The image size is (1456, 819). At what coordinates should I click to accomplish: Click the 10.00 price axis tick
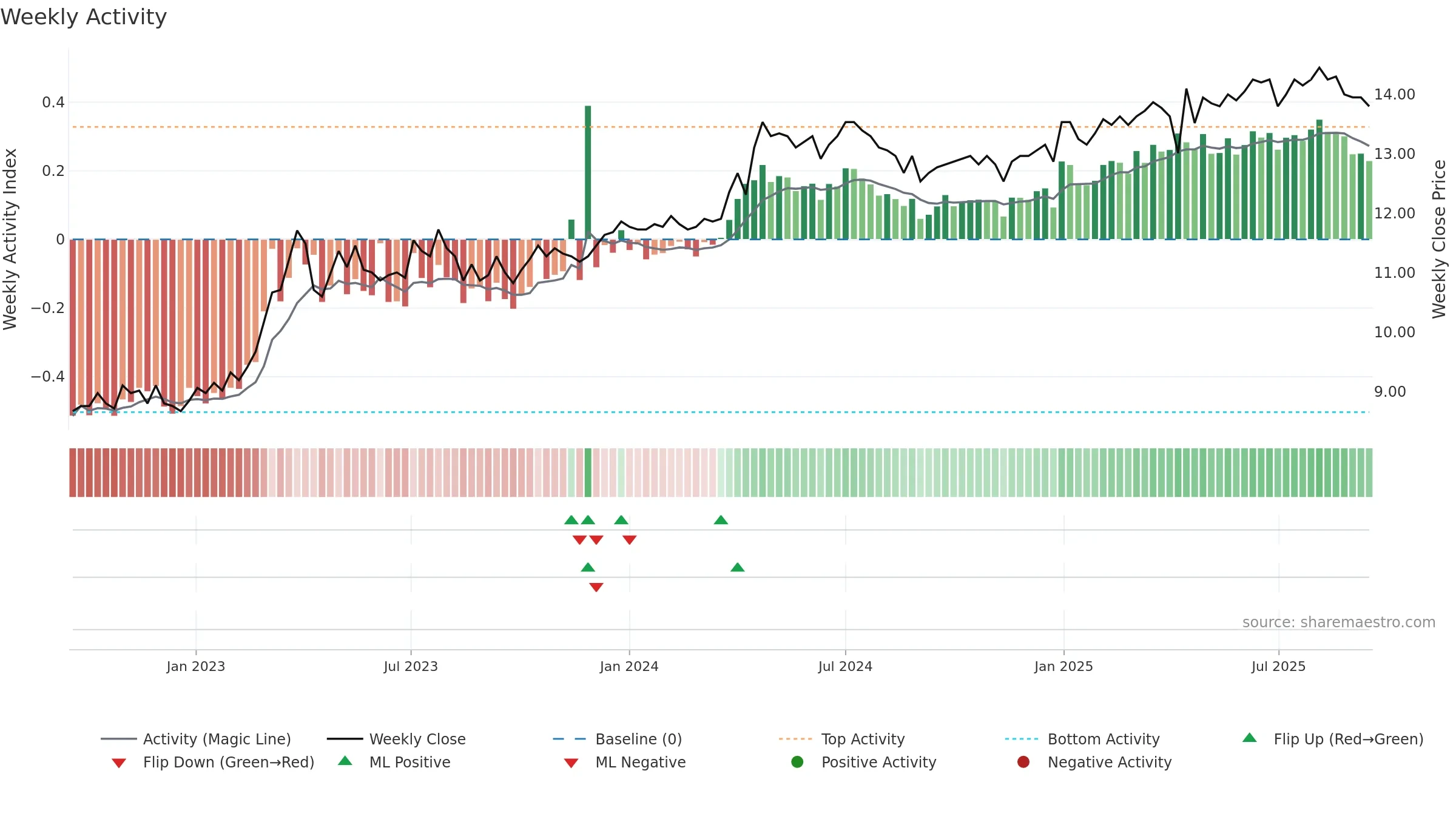(x=1394, y=332)
